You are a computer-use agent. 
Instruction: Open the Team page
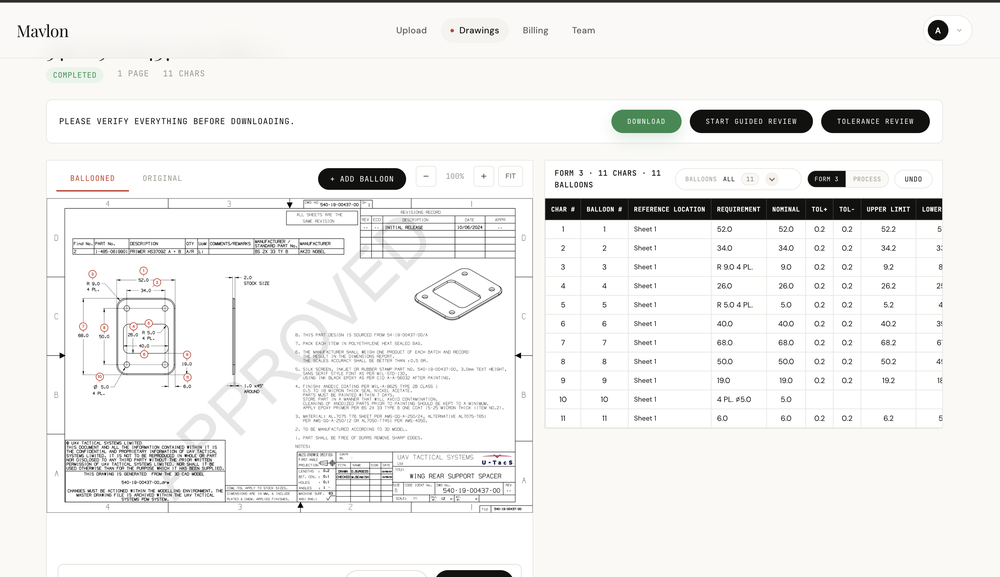pos(583,30)
